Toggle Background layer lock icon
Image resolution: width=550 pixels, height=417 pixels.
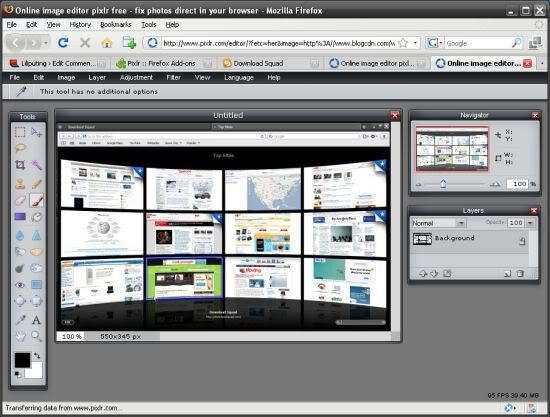(522, 241)
